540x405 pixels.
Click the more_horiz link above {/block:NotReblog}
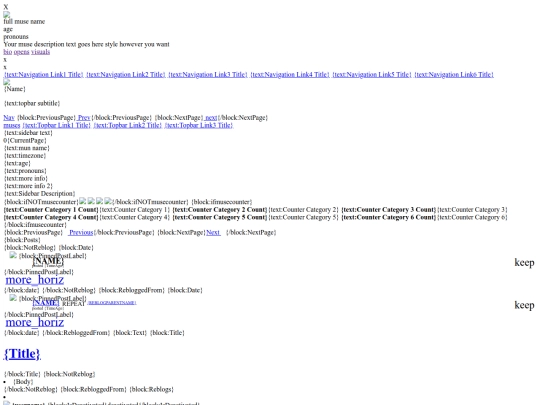34,280
